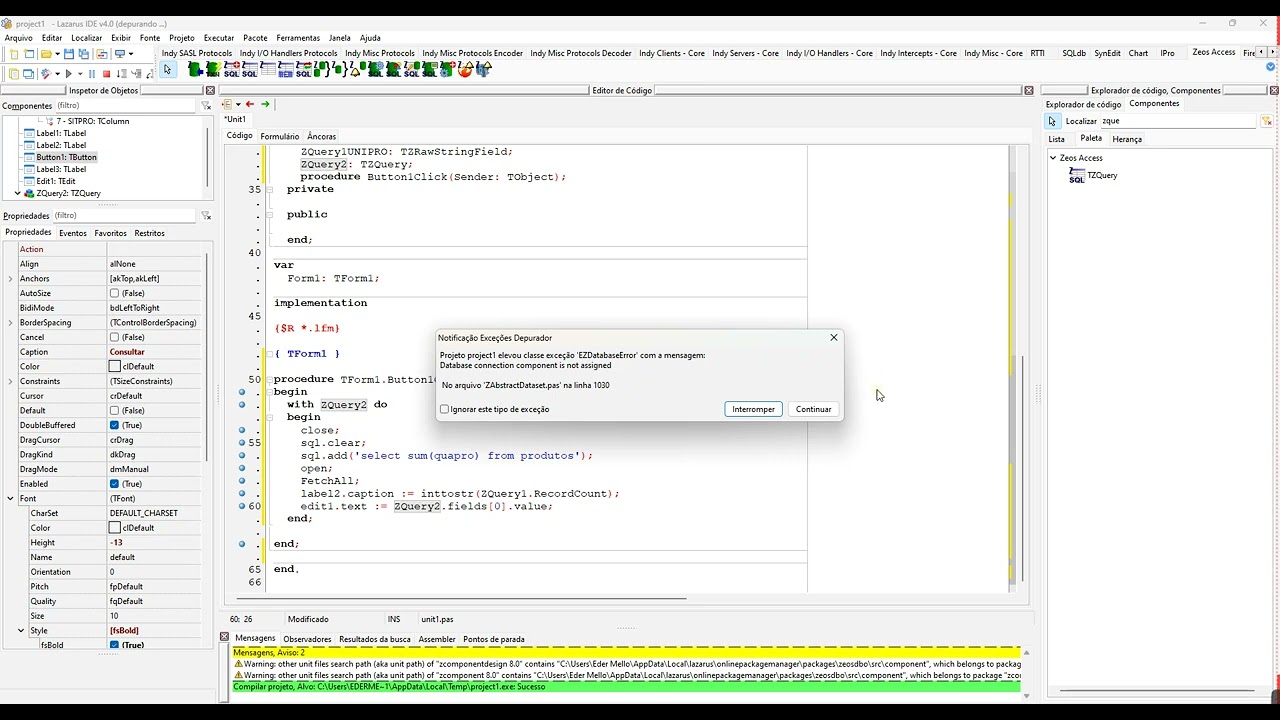Open the Projeto menu
The height and width of the screenshot is (720, 1280).
[182, 38]
